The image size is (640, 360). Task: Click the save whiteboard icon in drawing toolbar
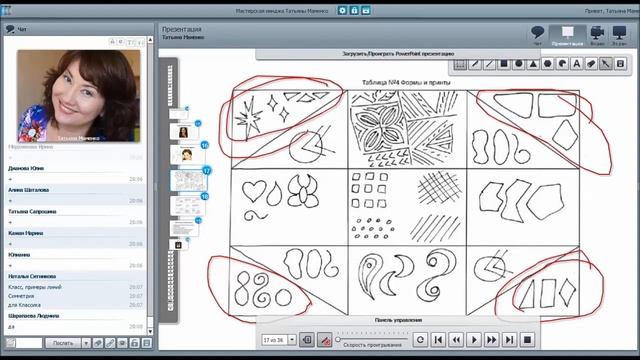coord(620,64)
